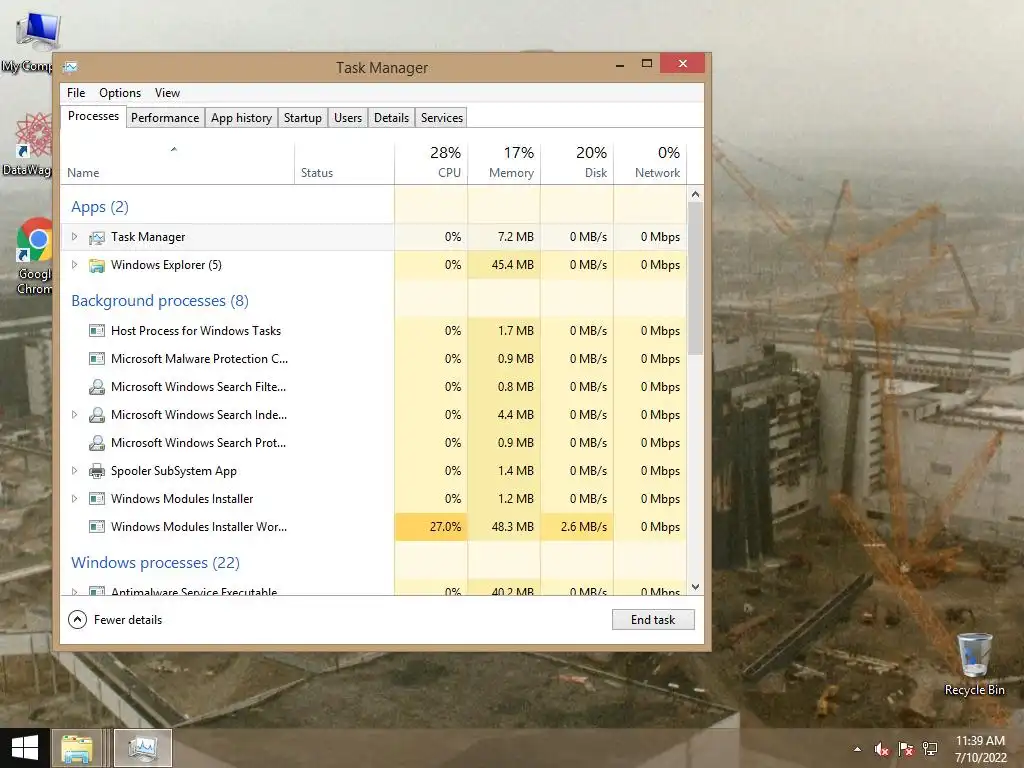Screen dimensions: 1024x768
Task: Open File Explorer from the taskbar
Action: (x=77, y=748)
